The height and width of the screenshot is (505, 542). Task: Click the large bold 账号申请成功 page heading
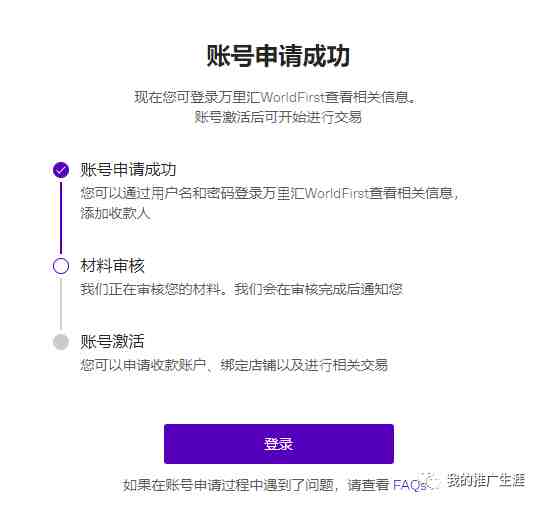[x=278, y=56]
